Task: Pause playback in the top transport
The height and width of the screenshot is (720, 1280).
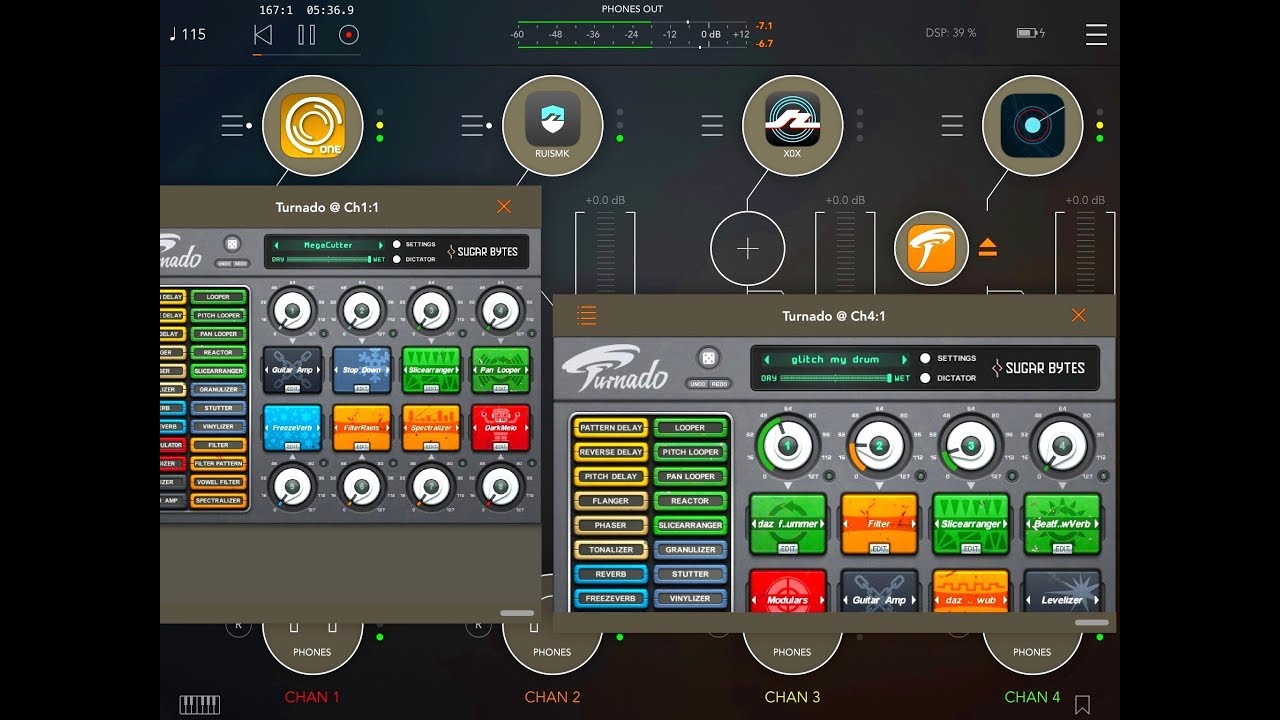Action: (306, 35)
